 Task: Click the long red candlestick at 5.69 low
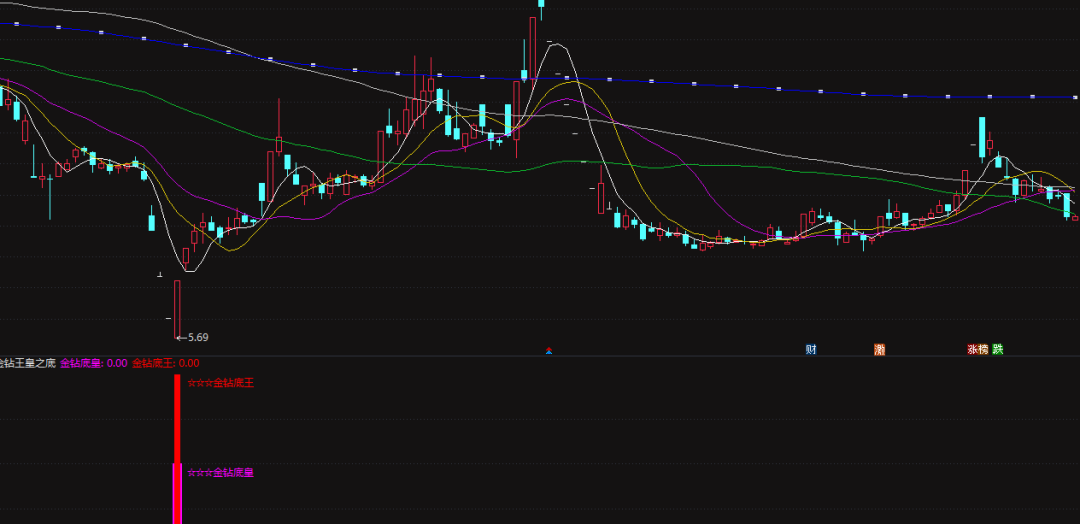[x=177, y=309]
